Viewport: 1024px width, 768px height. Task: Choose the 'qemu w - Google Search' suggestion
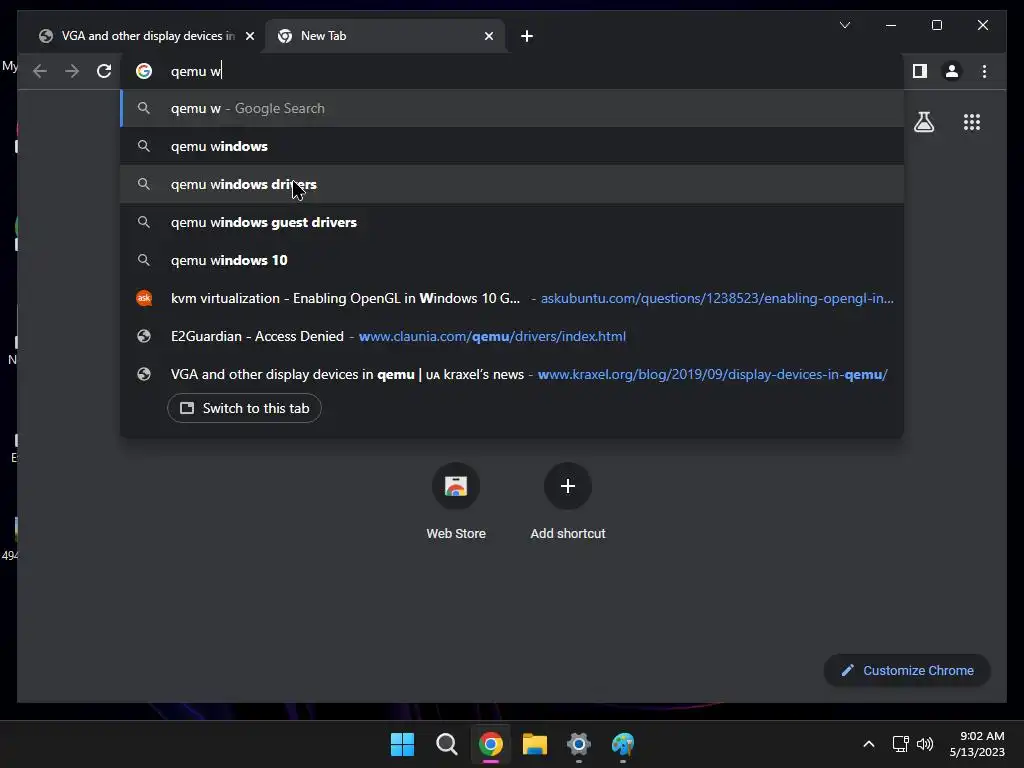pyautogui.click(x=512, y=108)
